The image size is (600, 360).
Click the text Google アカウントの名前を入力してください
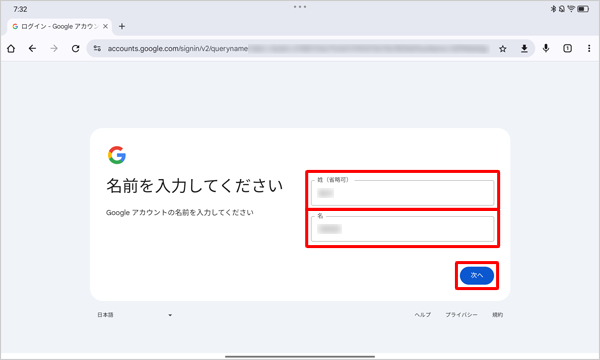[179, 212]
